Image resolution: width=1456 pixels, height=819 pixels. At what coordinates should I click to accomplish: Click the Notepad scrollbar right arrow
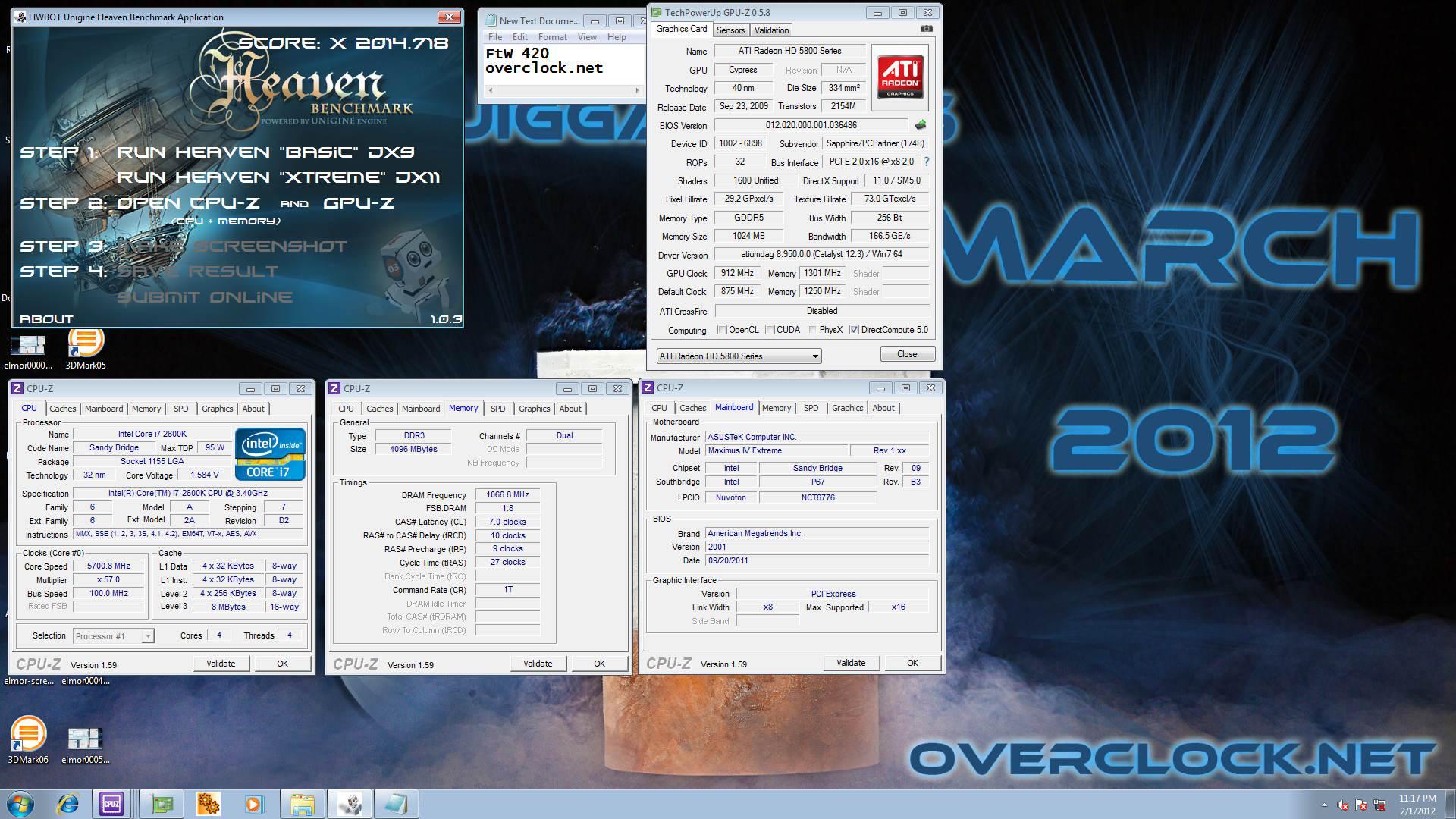[637, 90]
